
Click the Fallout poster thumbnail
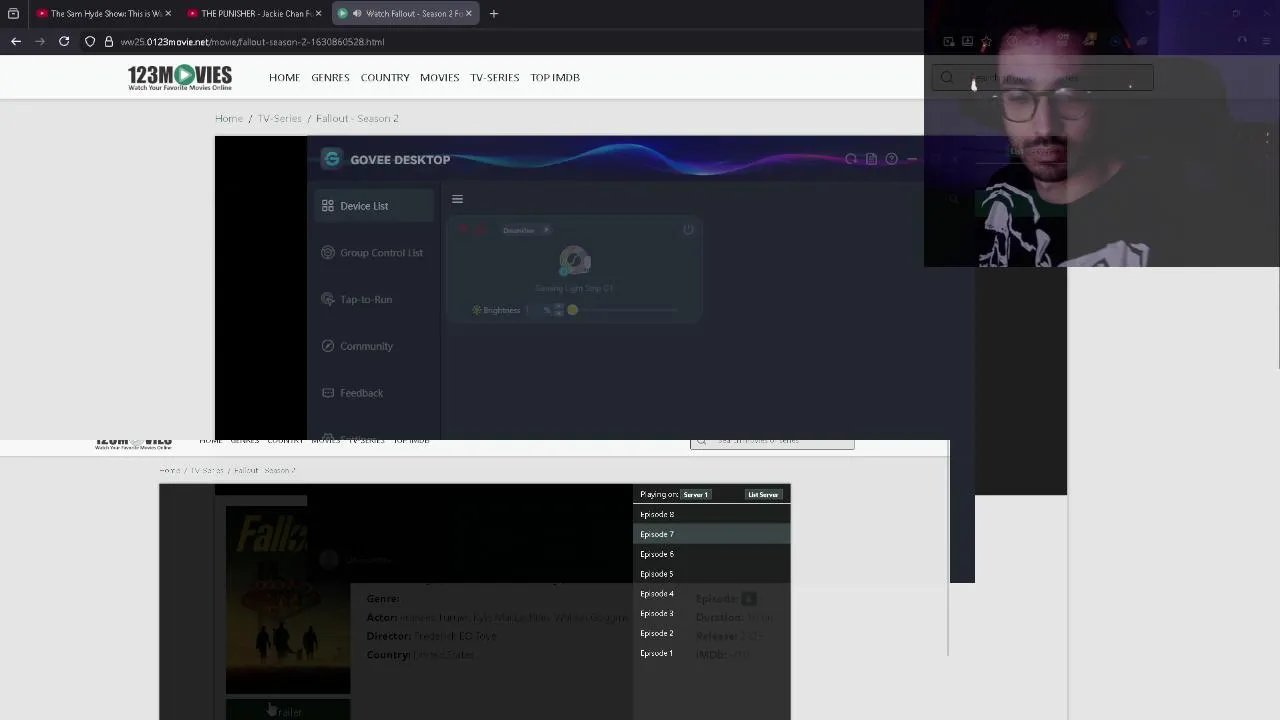(x=288, y=600)
